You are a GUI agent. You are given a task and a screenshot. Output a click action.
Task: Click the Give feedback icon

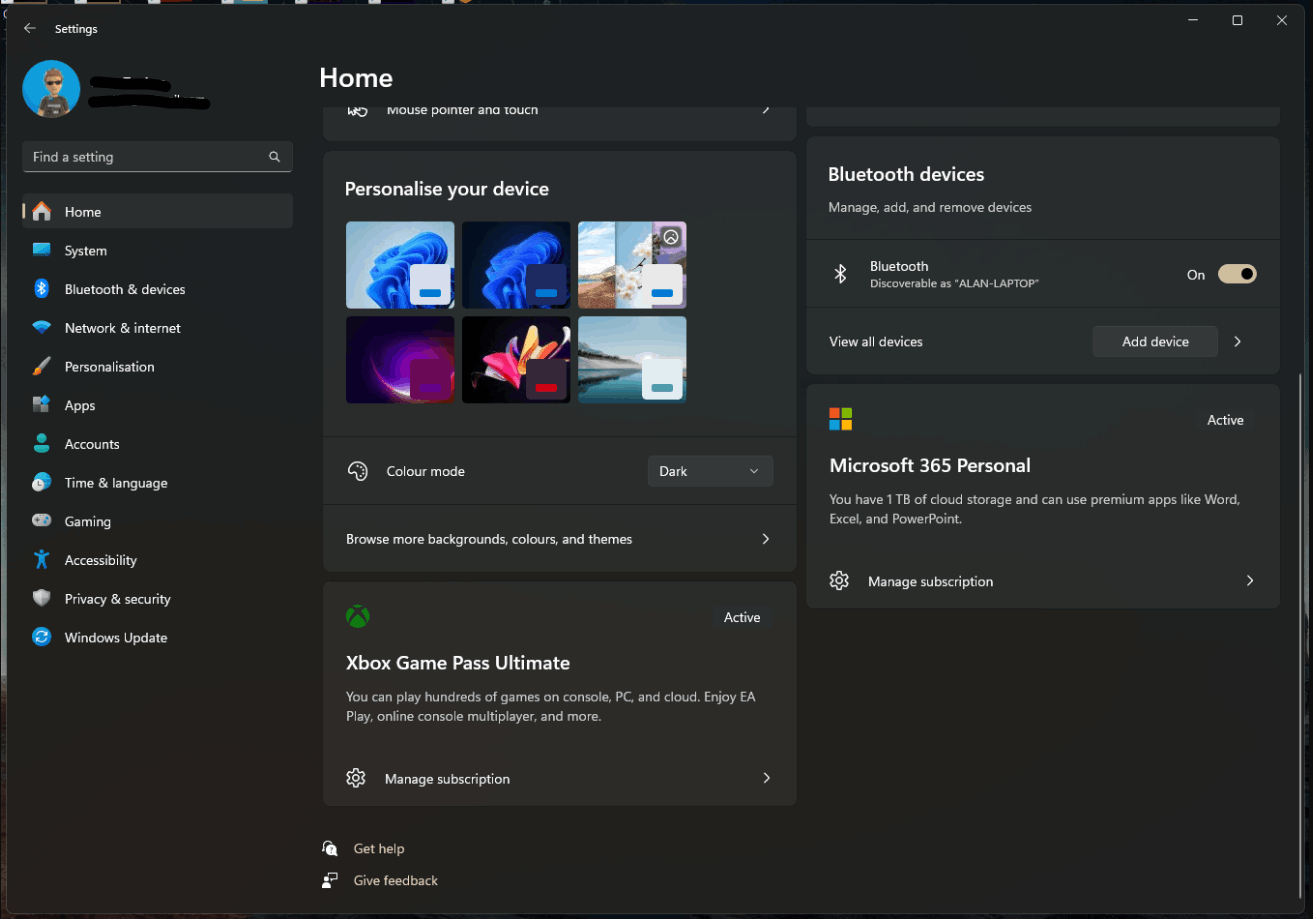[x=330, y=880]
